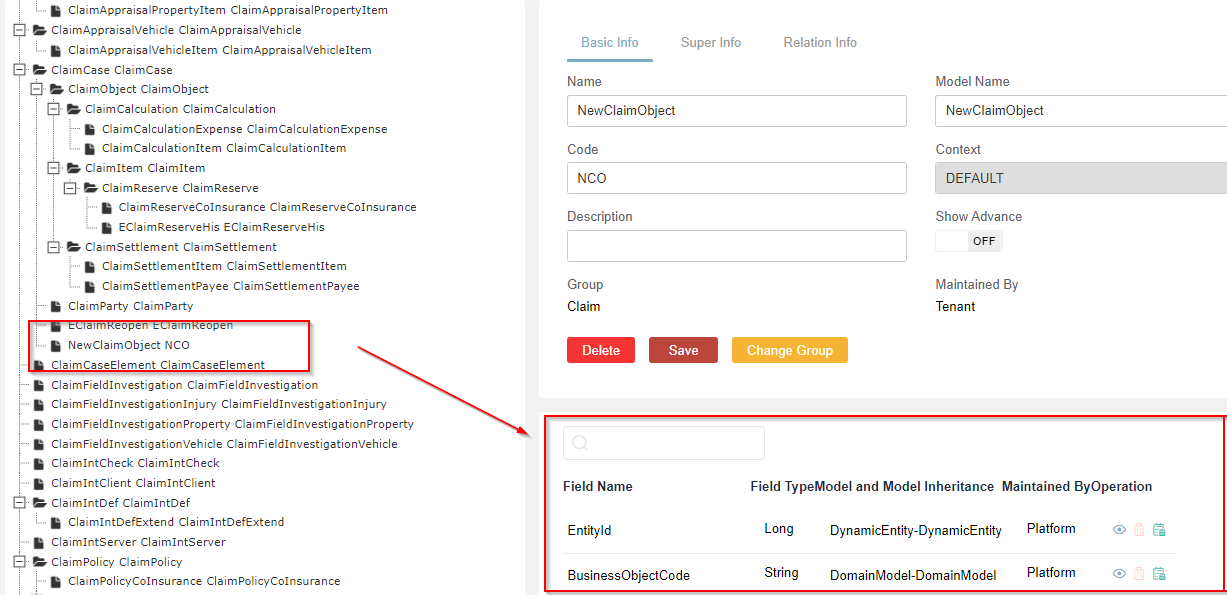Click the Description input field
This screenshot has width=1227, height=595.
(x=736, y=246)
